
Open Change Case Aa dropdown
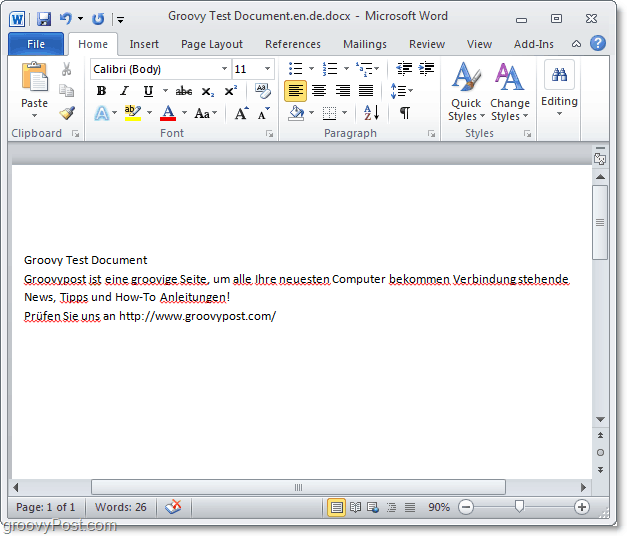coord(206,114)
